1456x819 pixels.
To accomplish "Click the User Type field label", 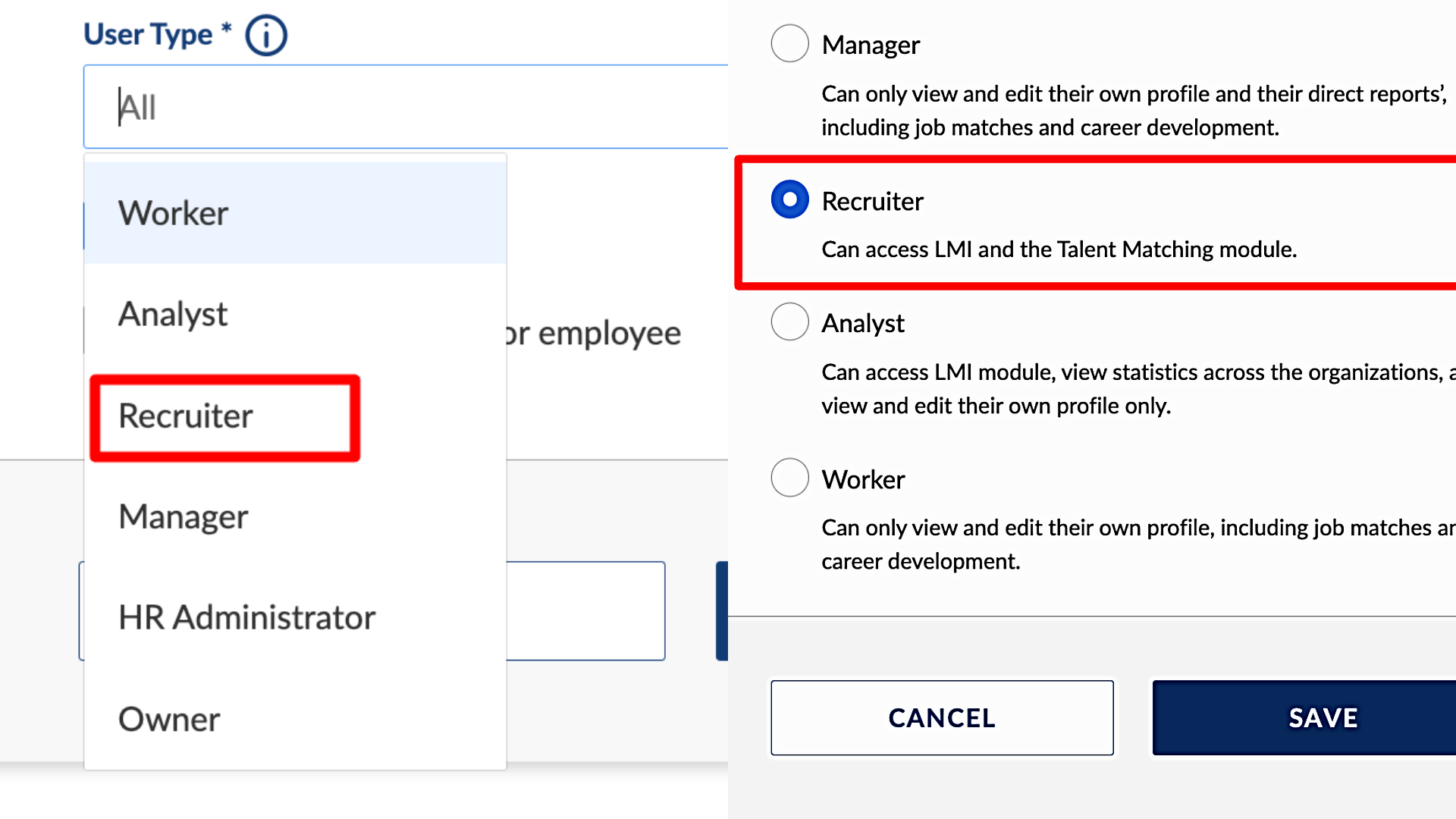I will click(x=149, y=35).
